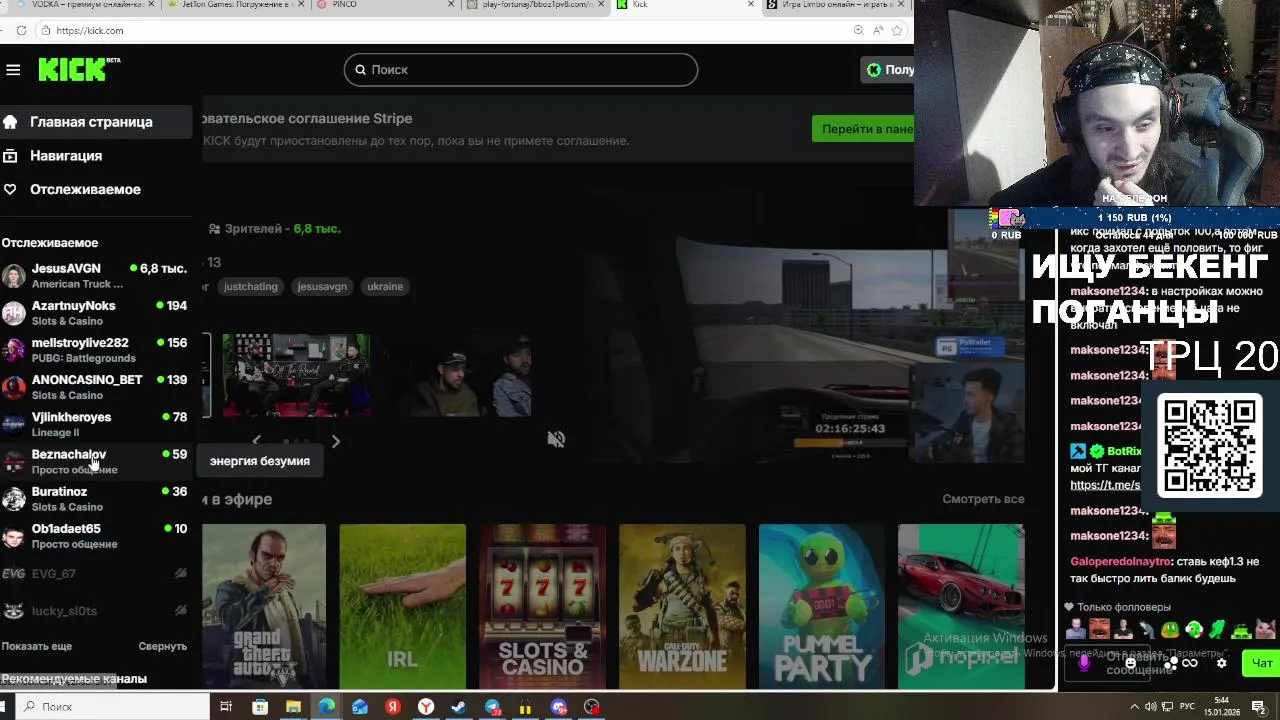Open the mellstroylive282 followed channel
This screenshot has height=720, width=1280.
point(95,350)
